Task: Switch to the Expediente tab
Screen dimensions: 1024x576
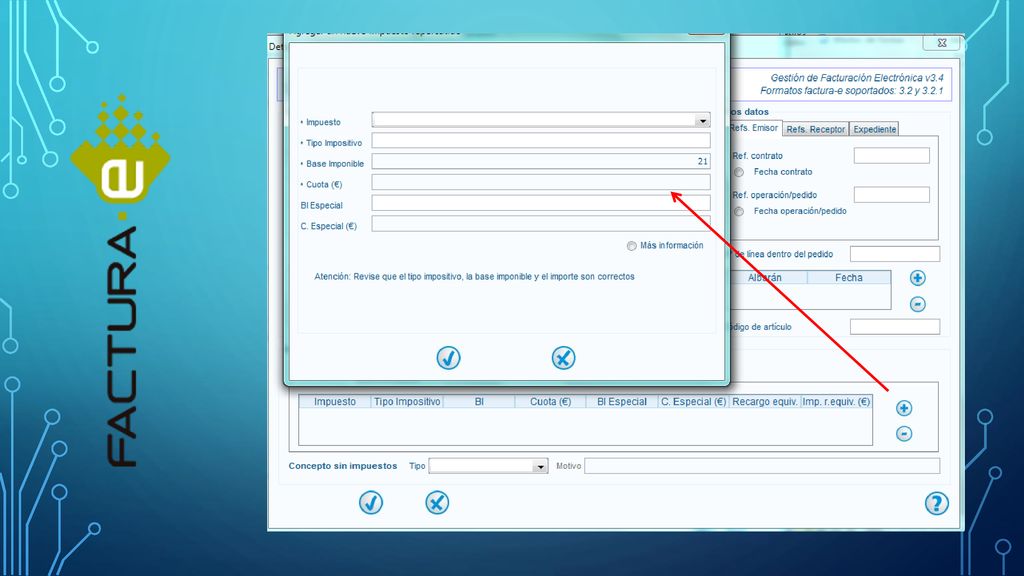Action: tap(874, 129)
